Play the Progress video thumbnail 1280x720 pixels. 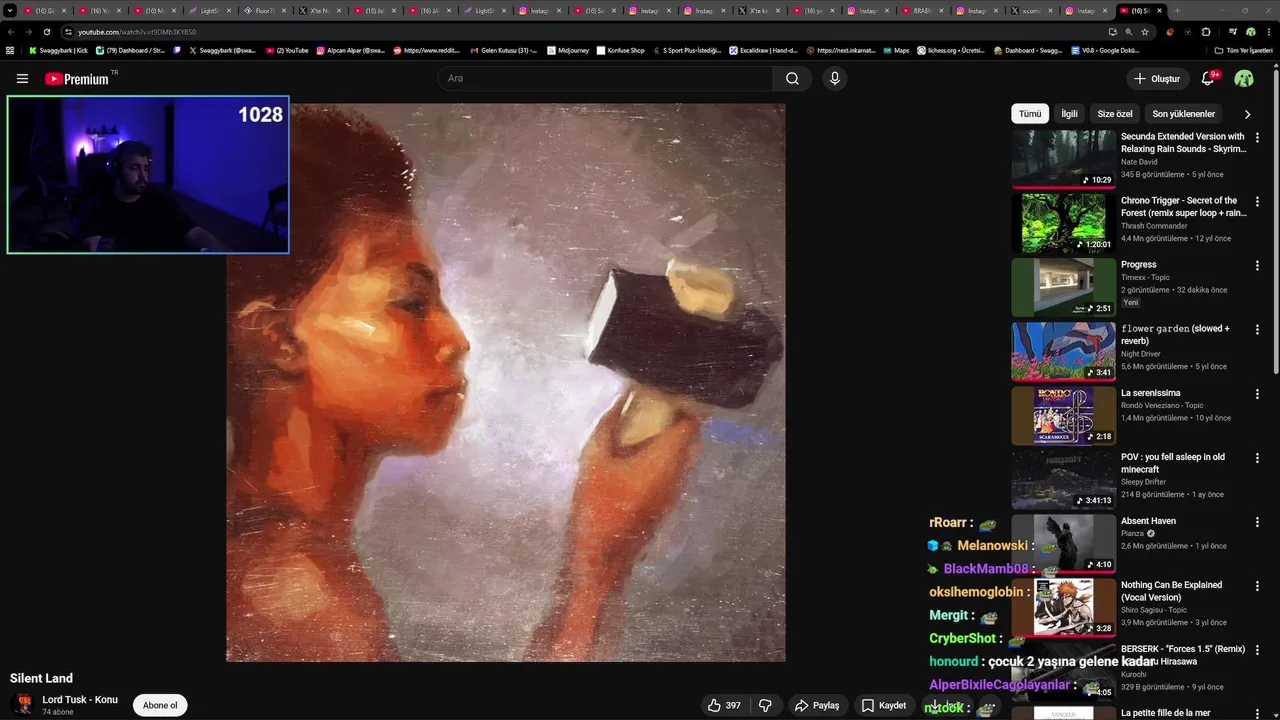1063,287
